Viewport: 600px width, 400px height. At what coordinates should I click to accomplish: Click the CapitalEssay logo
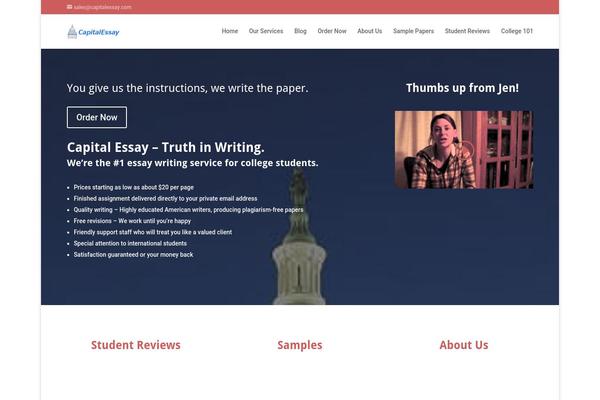pyautogui.click(x=93, y=32)
